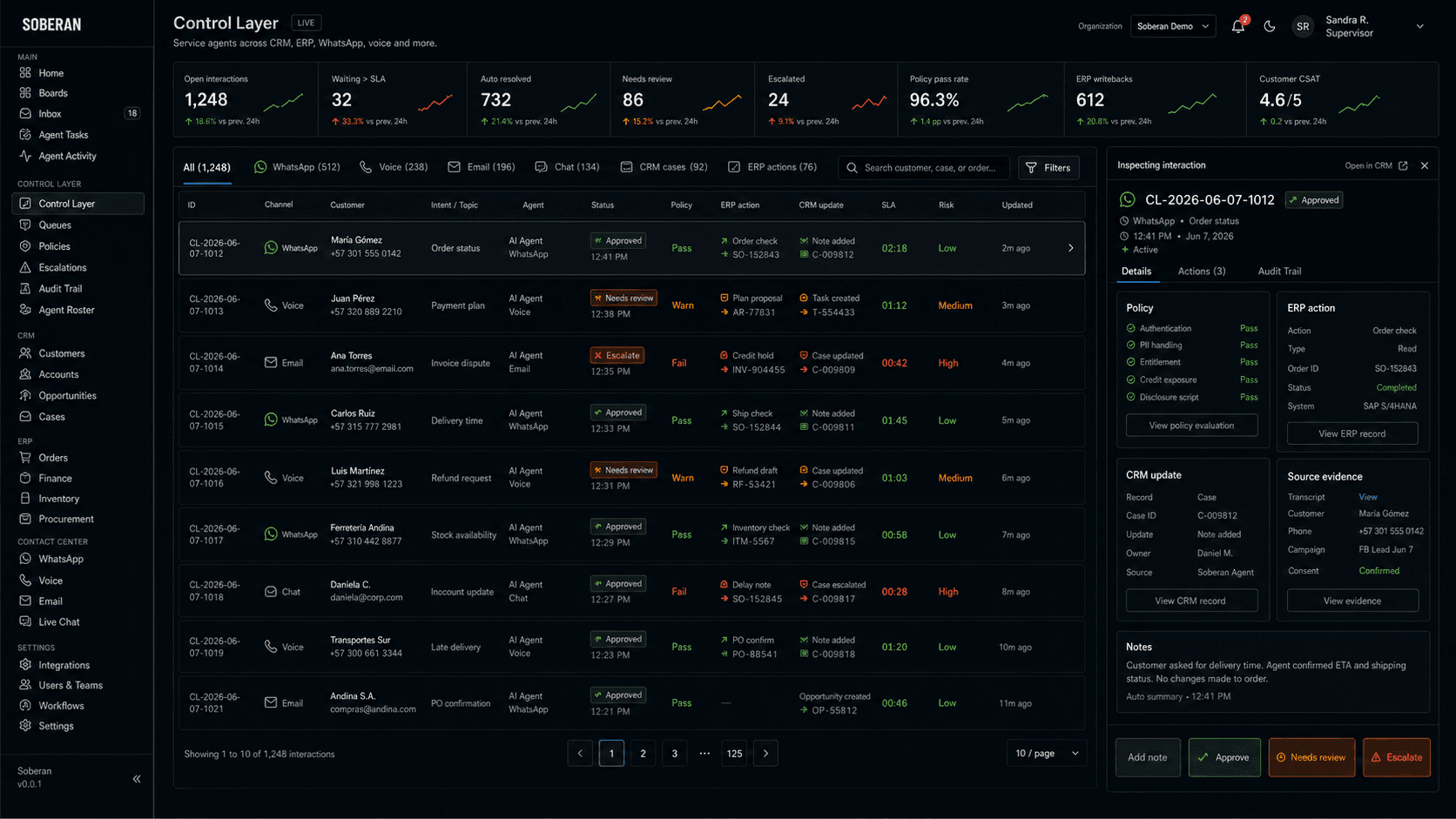Image resolution: width=1456 pixels, height=819 pixels.
Task: Filter by Voice (238) tab
Action: pyautogui.click(x=394, y=167)
